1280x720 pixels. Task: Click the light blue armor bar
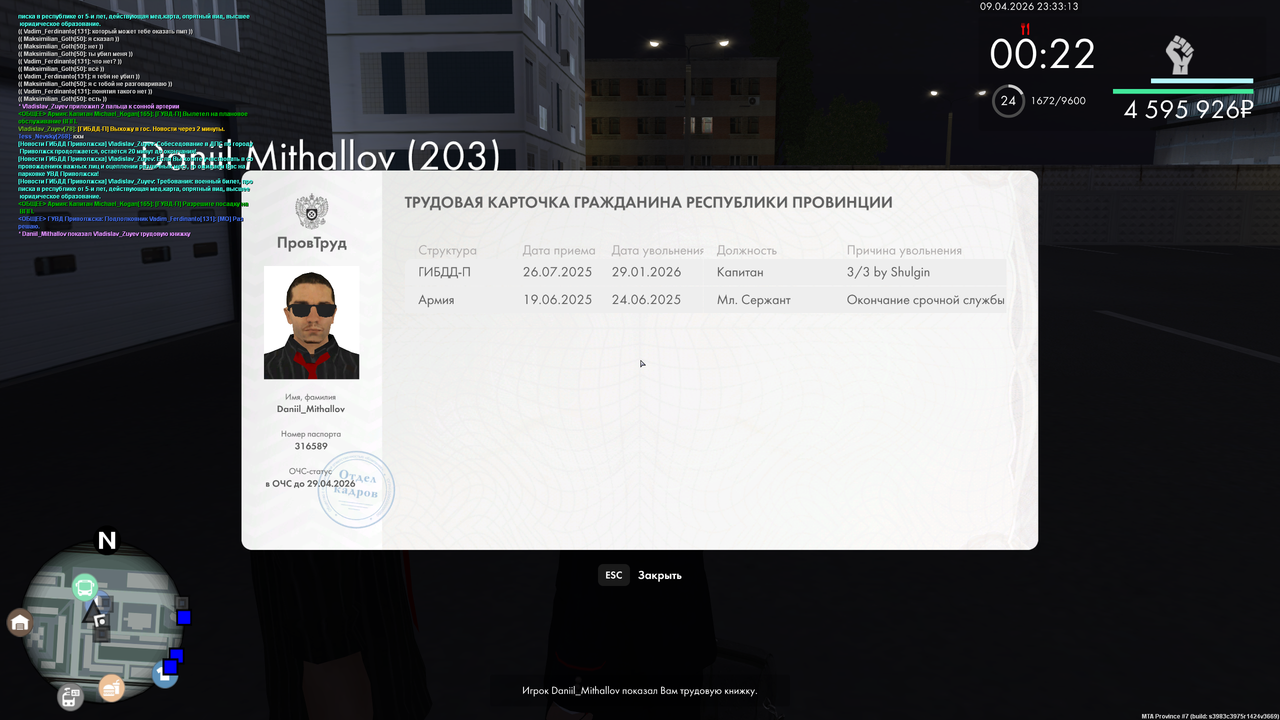(1202, 80)
